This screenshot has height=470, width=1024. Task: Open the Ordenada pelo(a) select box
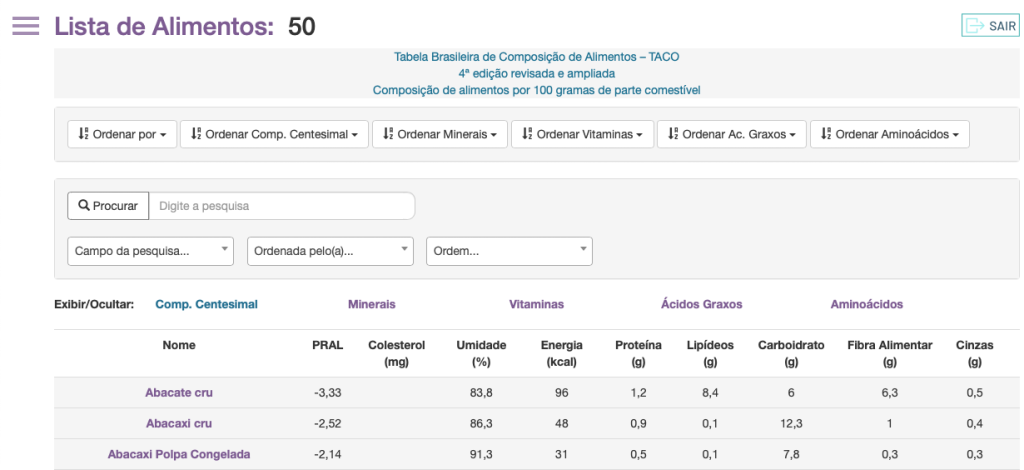click(330, 251)
